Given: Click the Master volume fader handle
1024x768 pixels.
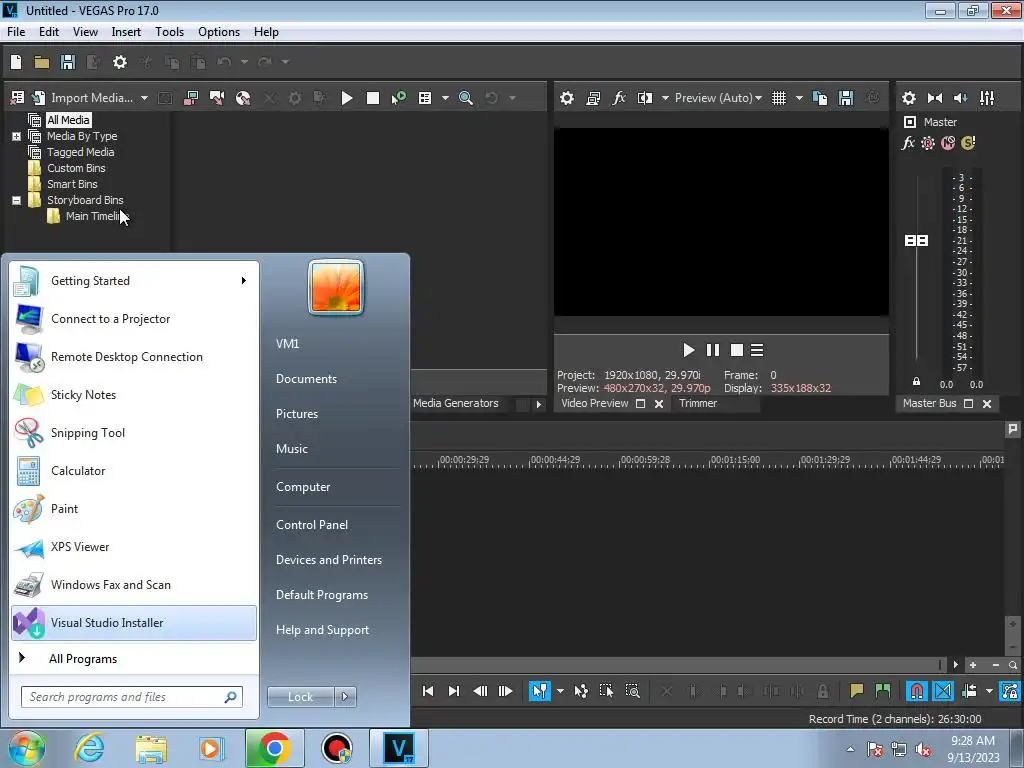Looking at the screenshot, I should 916,241.
